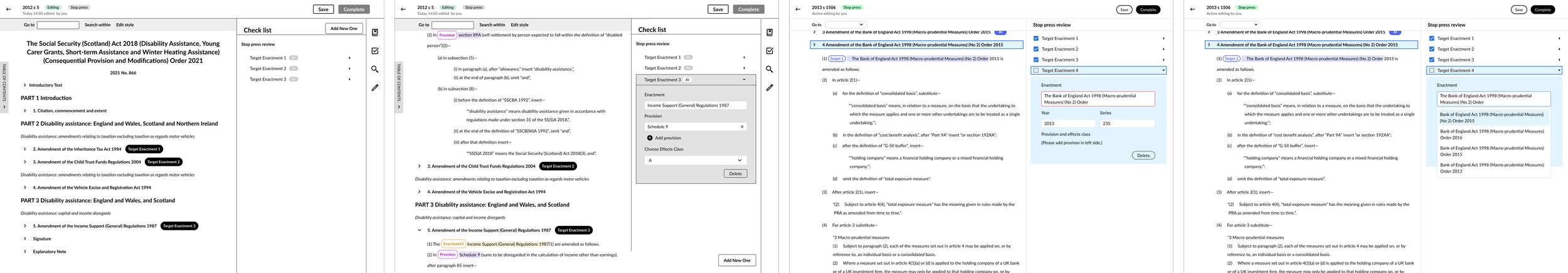Click Search within on Order-title screen
The height and width of the screenshot is (273, 1568).
tap(97, 25)
